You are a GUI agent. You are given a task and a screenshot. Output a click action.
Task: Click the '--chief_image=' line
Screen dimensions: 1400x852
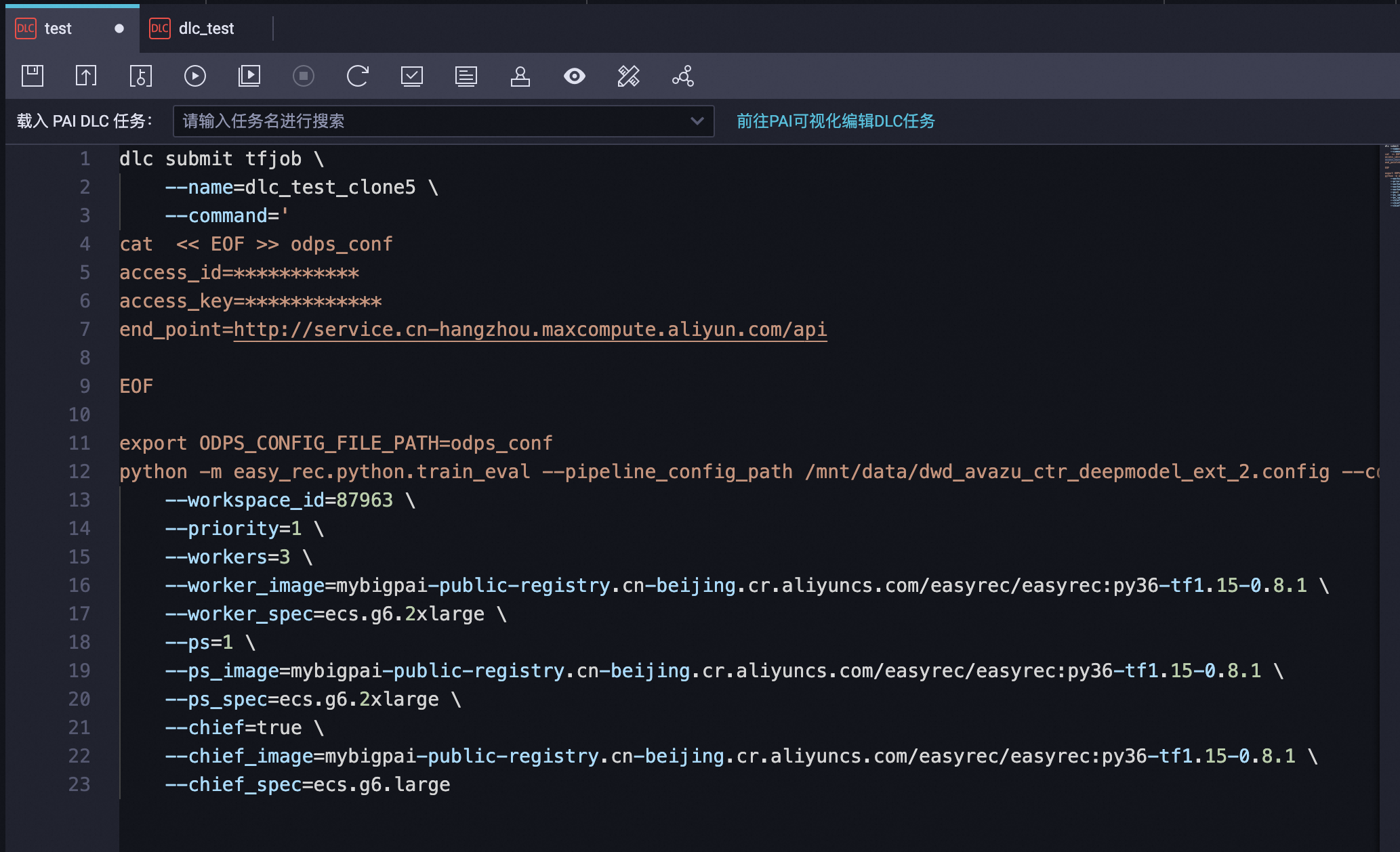[x=741, y=756]
